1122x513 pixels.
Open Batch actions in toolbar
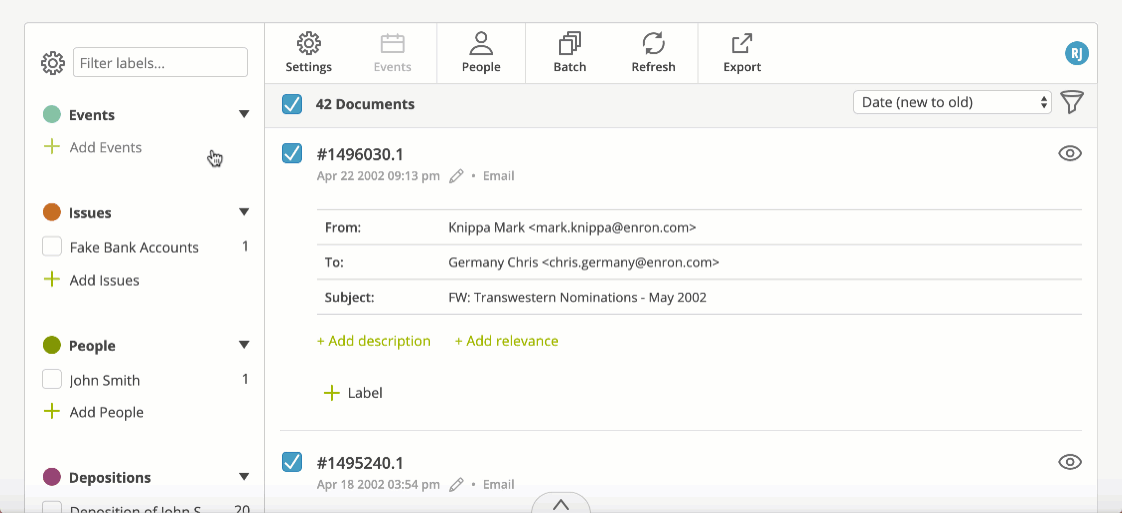point(570,53)
